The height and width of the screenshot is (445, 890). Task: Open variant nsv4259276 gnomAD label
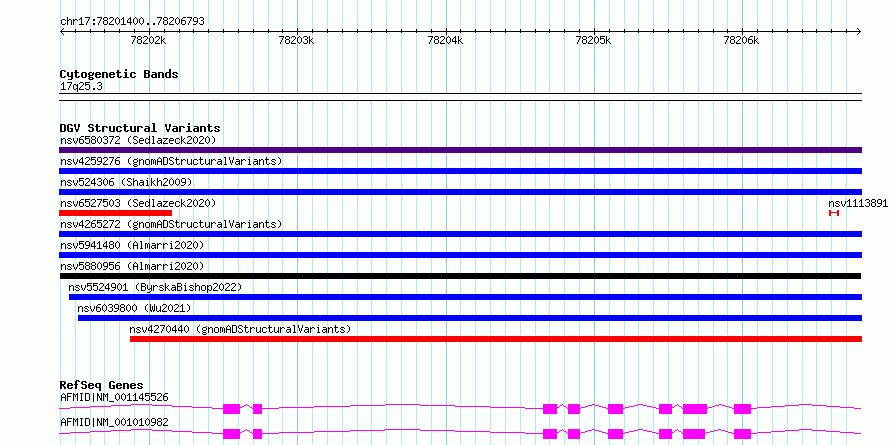pyautogui.click(x=171, y=161)
